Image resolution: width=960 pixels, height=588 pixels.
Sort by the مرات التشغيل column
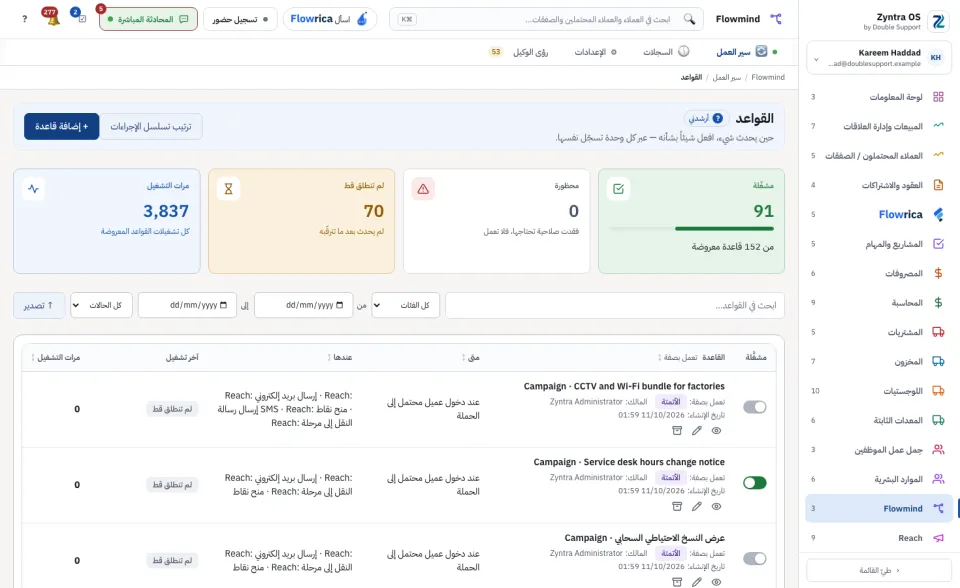pos(56,357)
